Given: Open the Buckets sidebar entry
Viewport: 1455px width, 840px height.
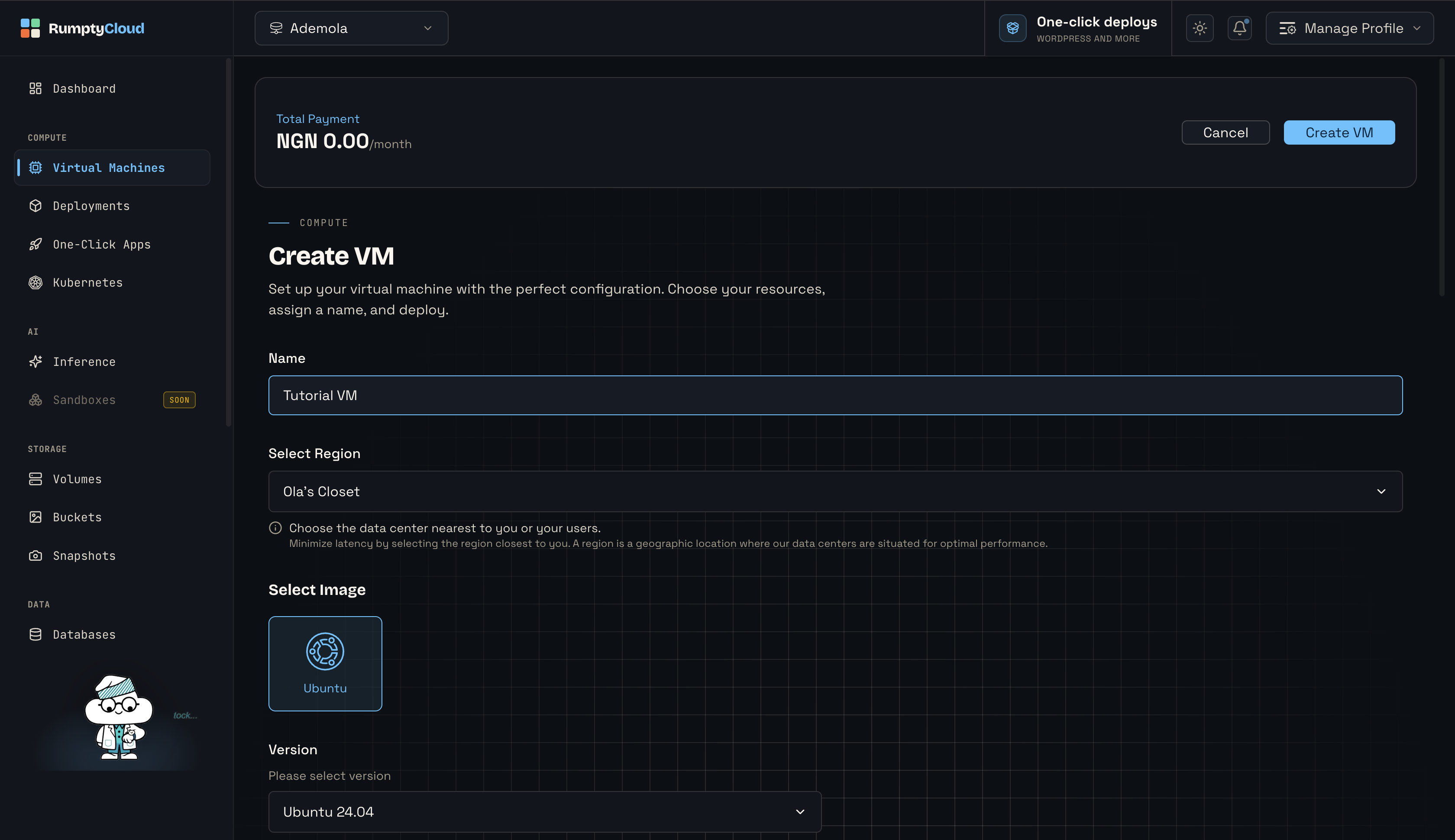Looking at the screenshot, I should 112,517.
